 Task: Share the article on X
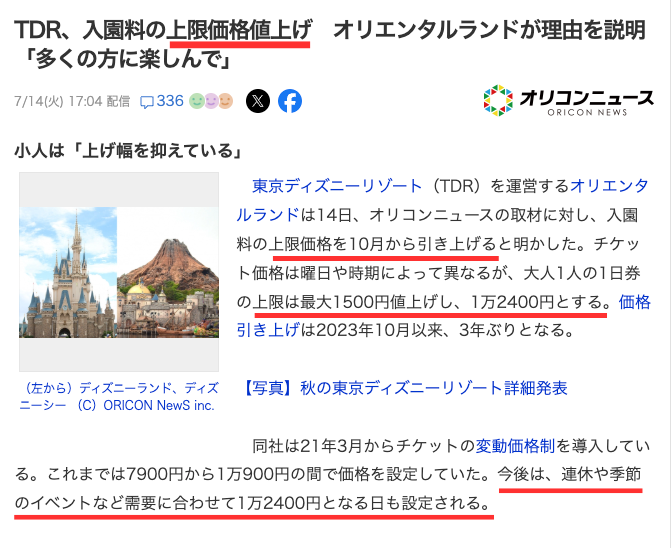click(258, 101)
